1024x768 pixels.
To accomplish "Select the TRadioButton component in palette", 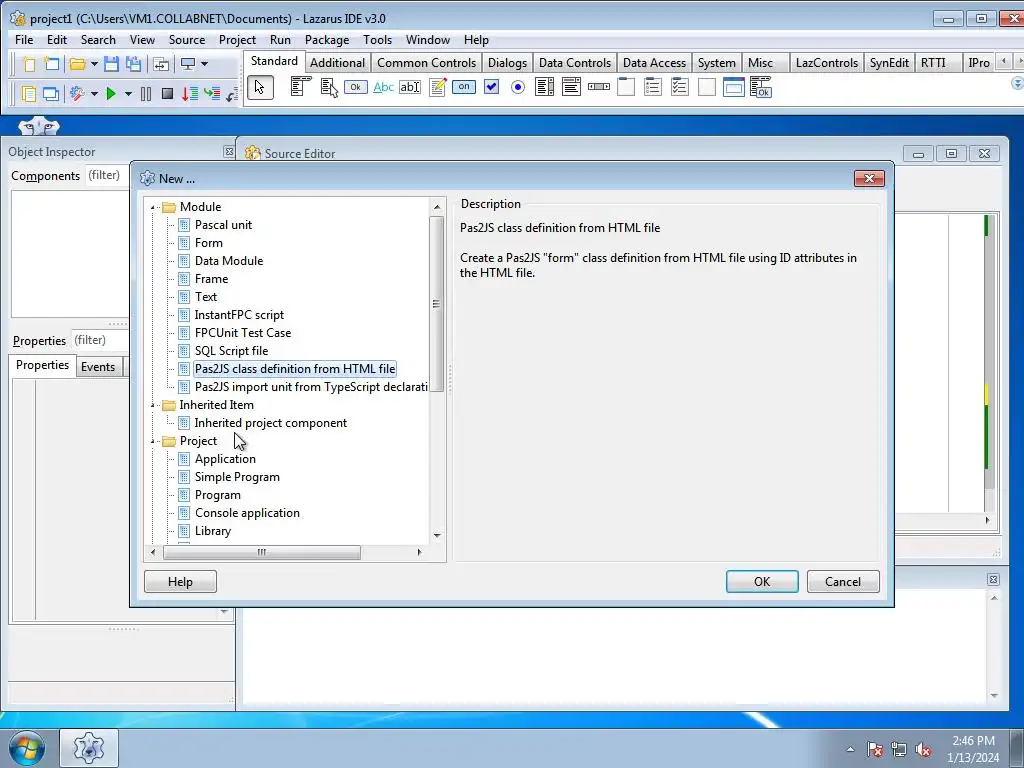I will point(518,87).
